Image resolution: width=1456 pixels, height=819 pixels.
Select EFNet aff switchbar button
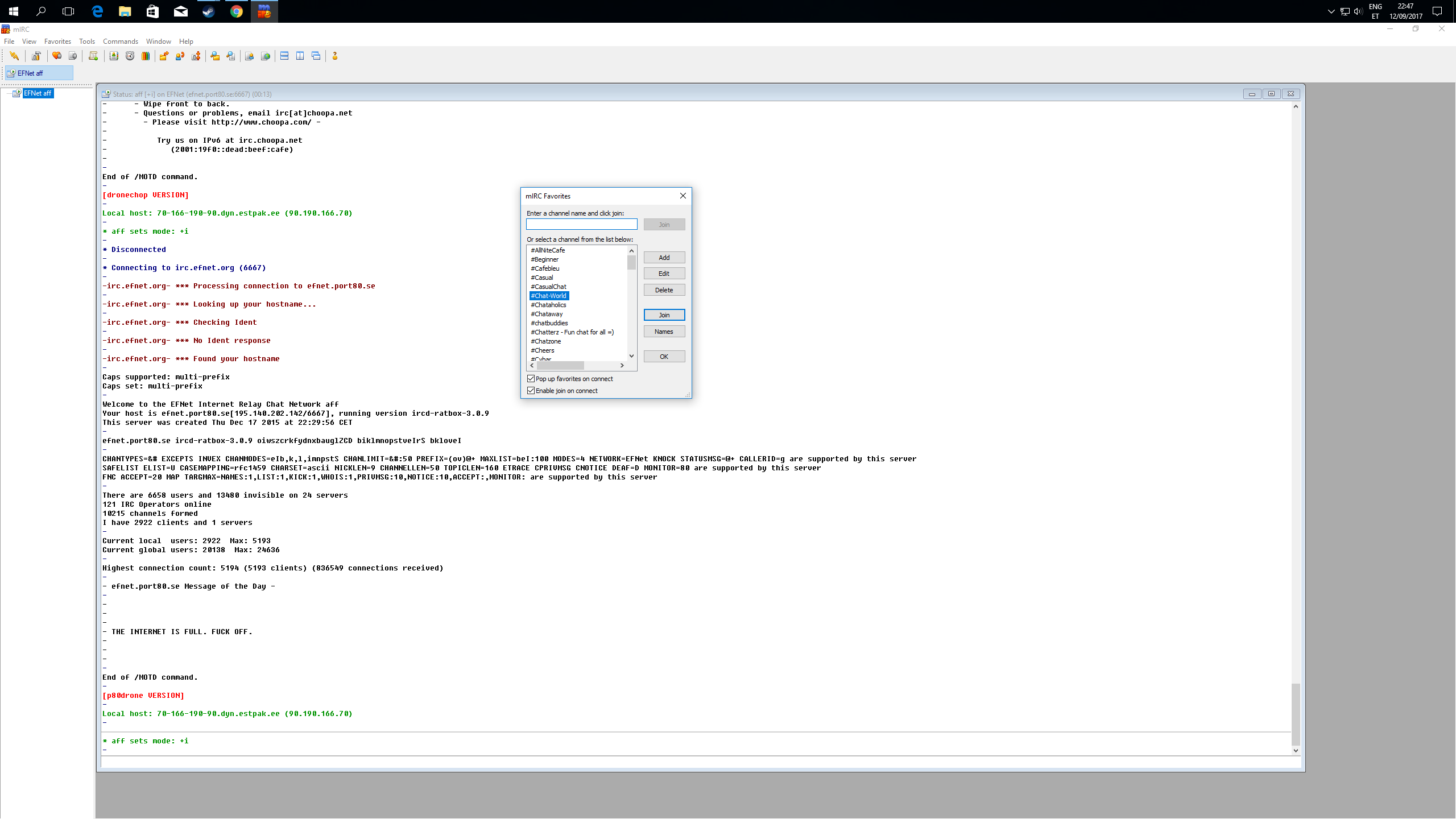(39, 73)
